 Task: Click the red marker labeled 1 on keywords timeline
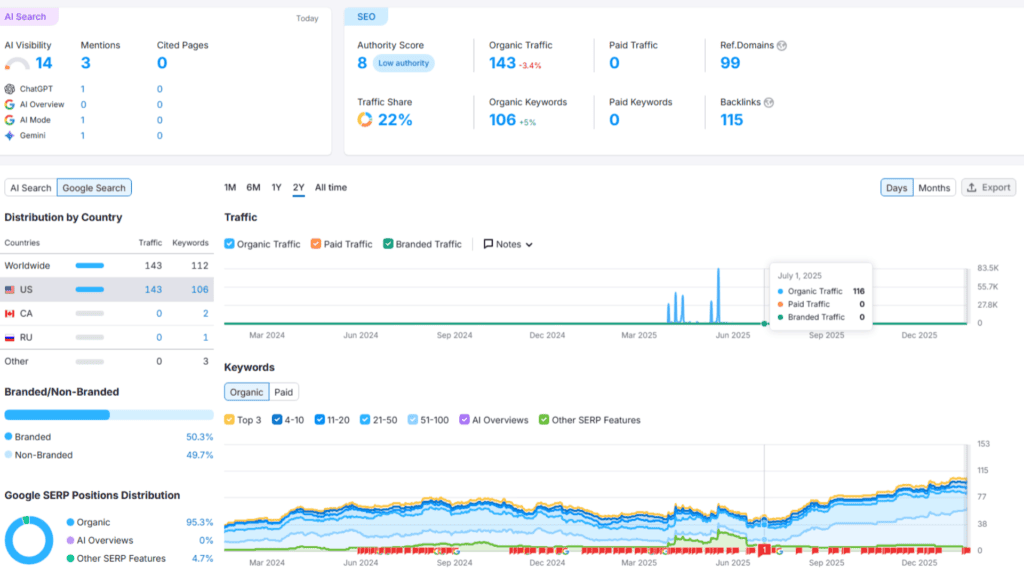coord(764,550)
